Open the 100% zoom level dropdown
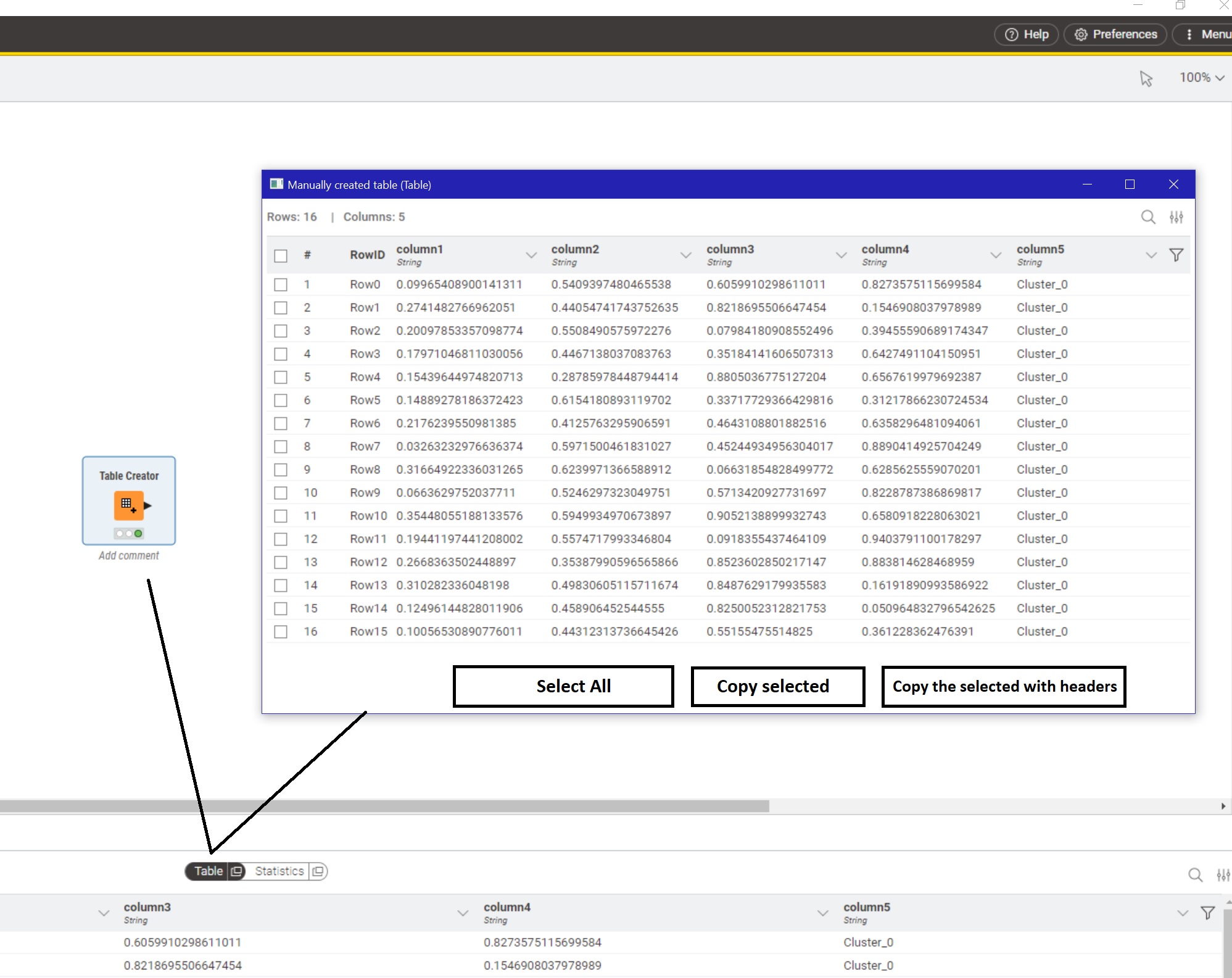The width and height of the screenshot is (1232, 978). (1202, 78)
